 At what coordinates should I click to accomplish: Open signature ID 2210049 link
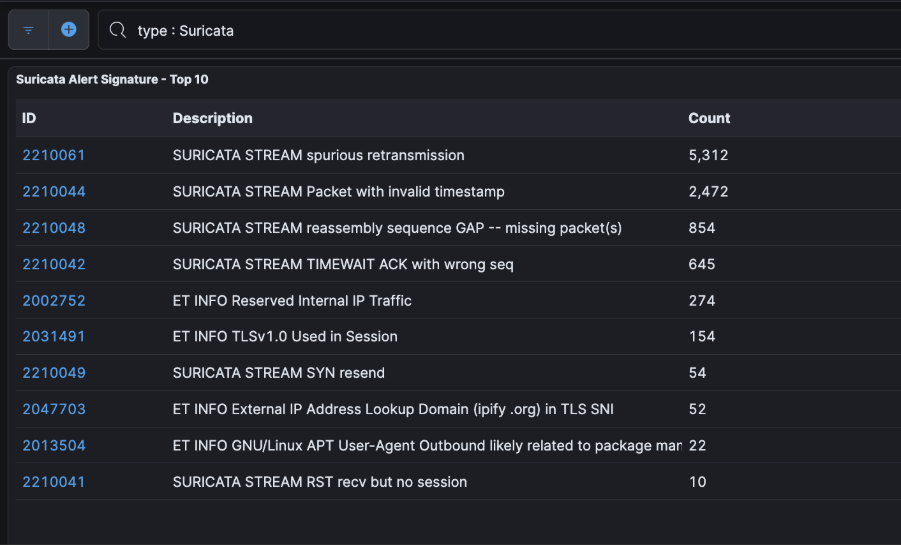[54, 373]
